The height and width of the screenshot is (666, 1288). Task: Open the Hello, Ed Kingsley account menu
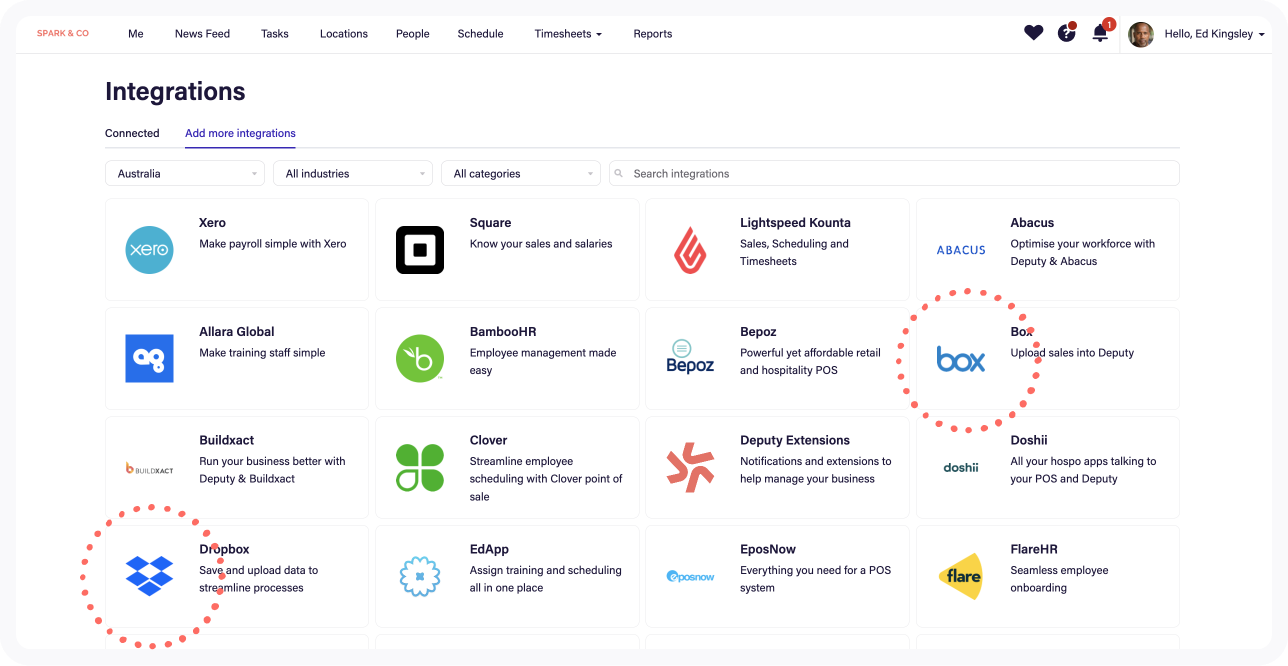(x=1213, y=33)
